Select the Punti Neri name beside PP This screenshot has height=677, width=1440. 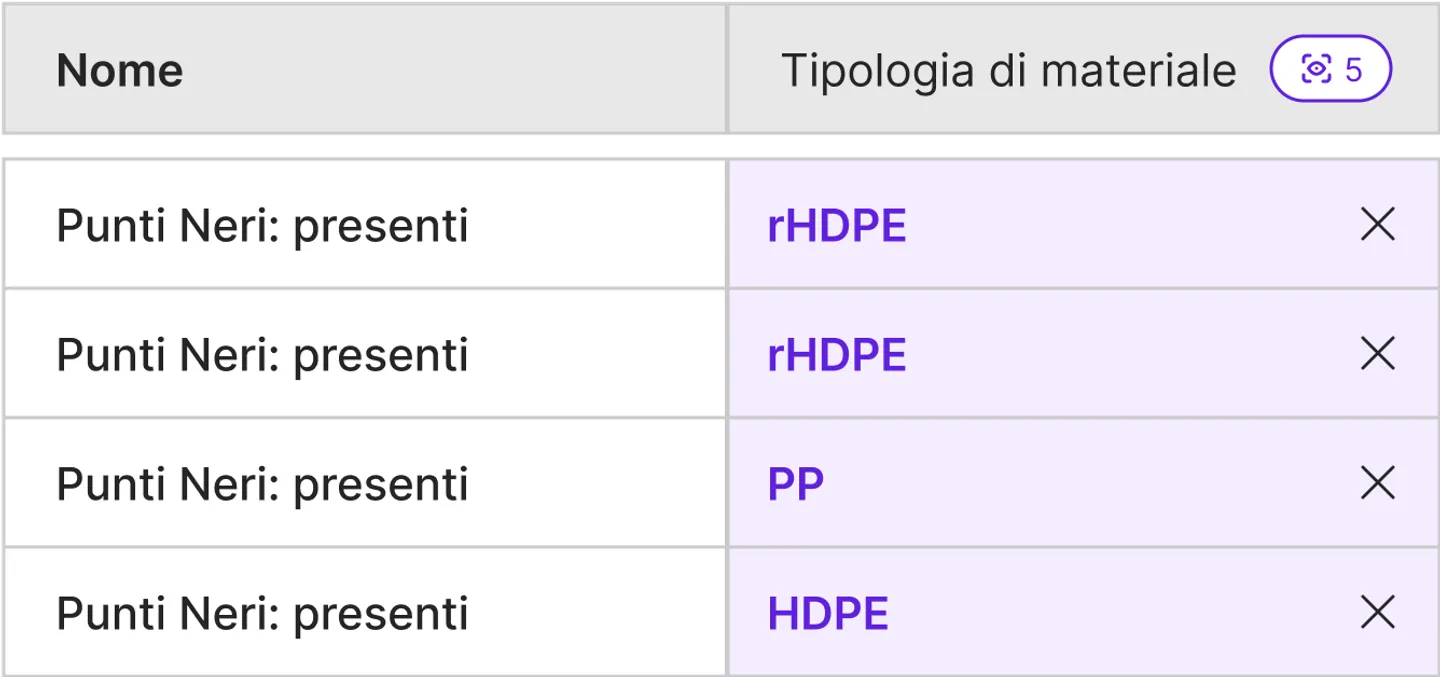pyautogui.click(x=262, y=485)
